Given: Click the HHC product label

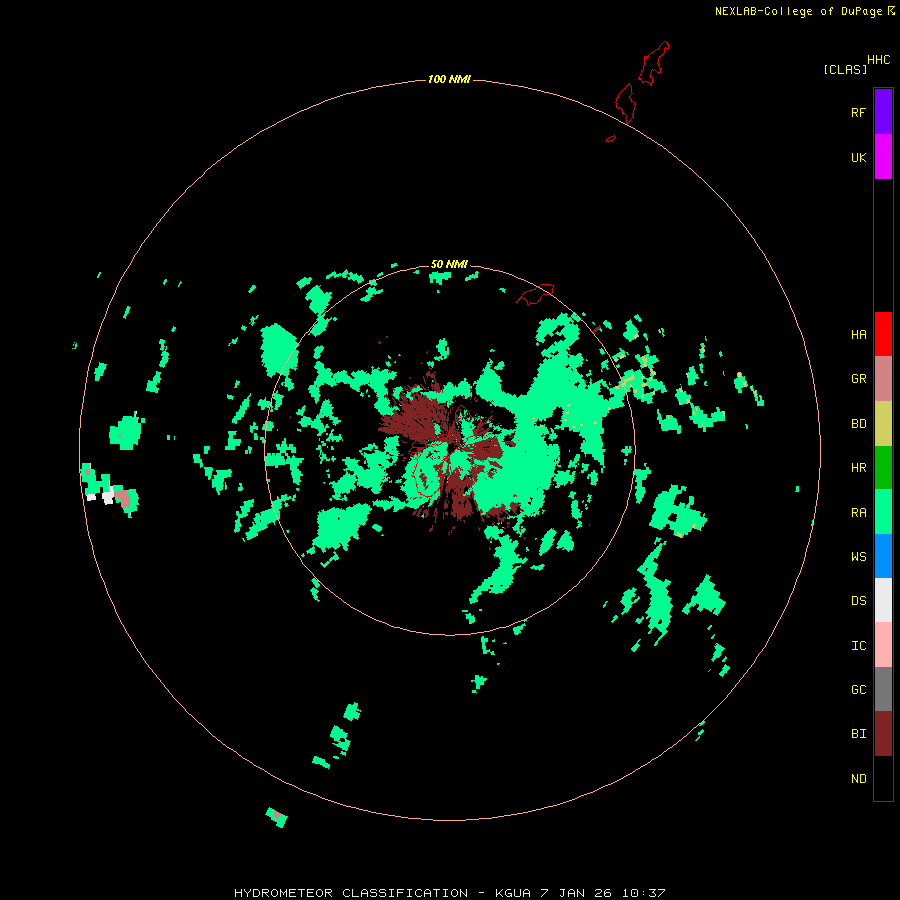Looking at the screenshot, I should click(x=878, y=60).
